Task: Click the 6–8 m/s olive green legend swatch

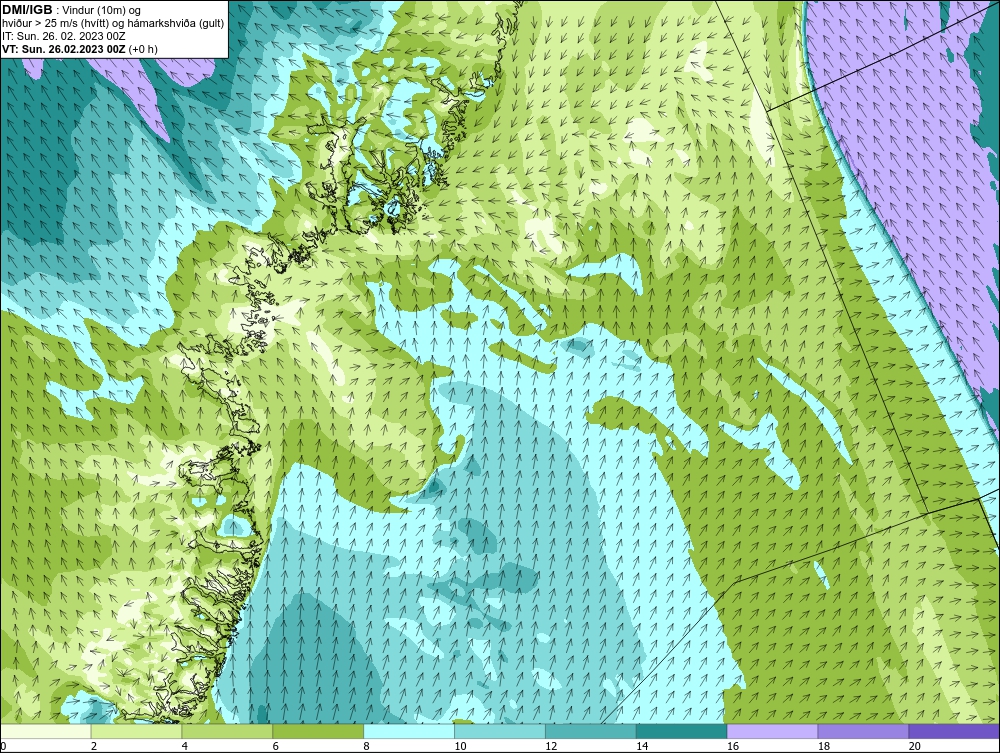Action: point(318,731)
